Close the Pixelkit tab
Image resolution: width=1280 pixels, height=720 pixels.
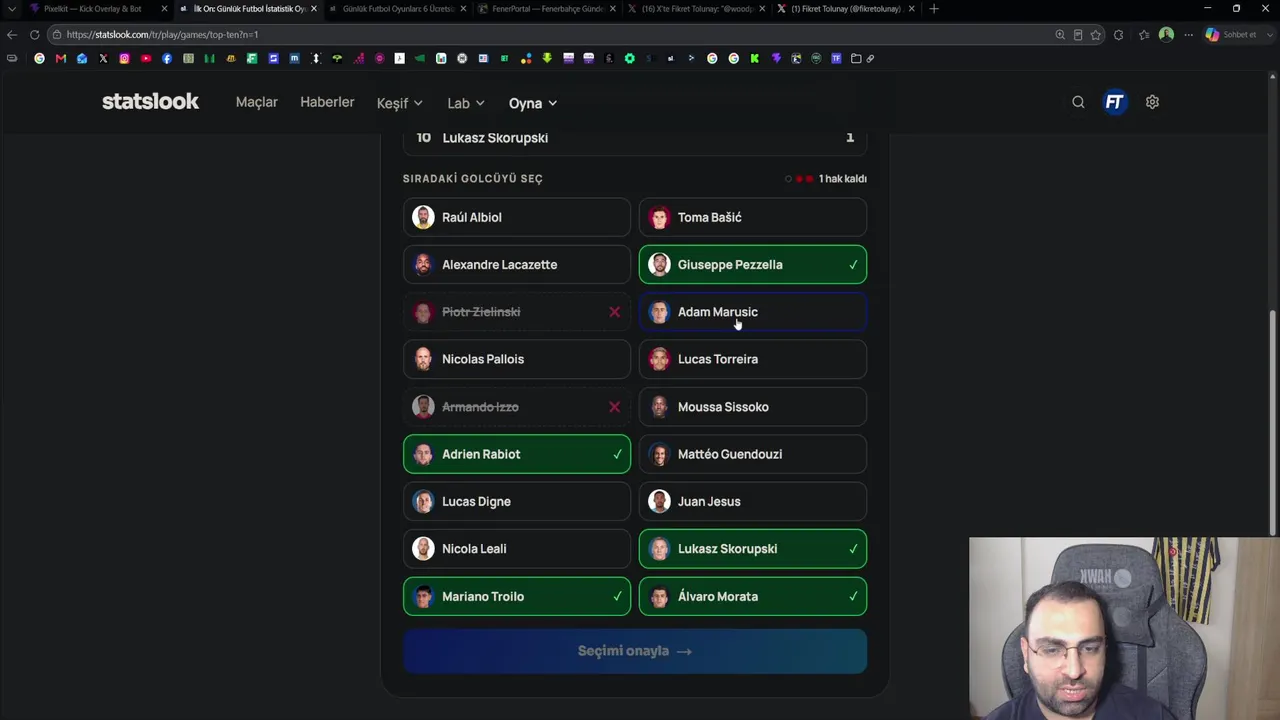pos(164,9)
